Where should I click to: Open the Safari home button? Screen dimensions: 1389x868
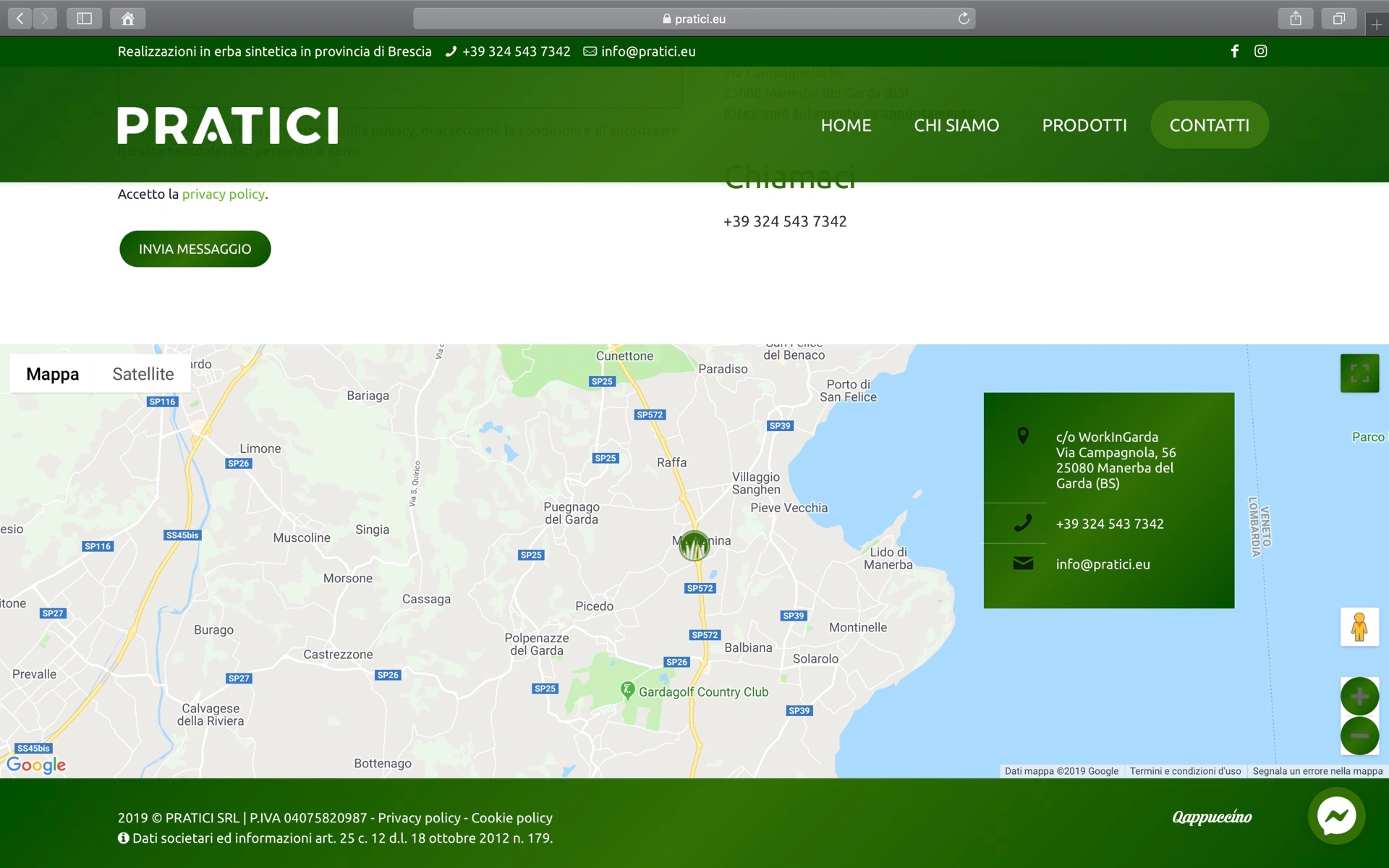127,18
